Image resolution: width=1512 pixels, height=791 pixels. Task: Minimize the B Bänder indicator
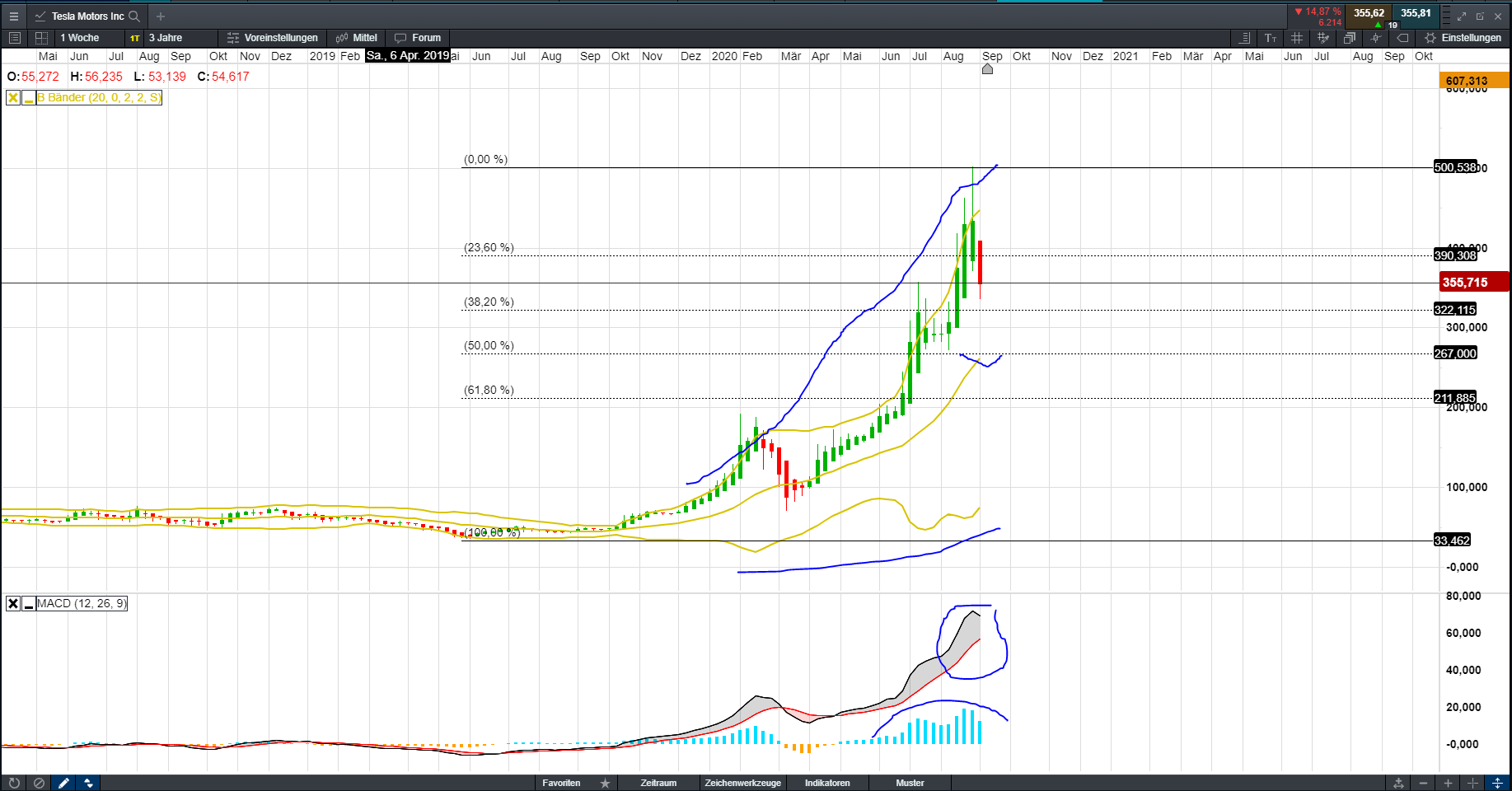[x=29, y=98]
